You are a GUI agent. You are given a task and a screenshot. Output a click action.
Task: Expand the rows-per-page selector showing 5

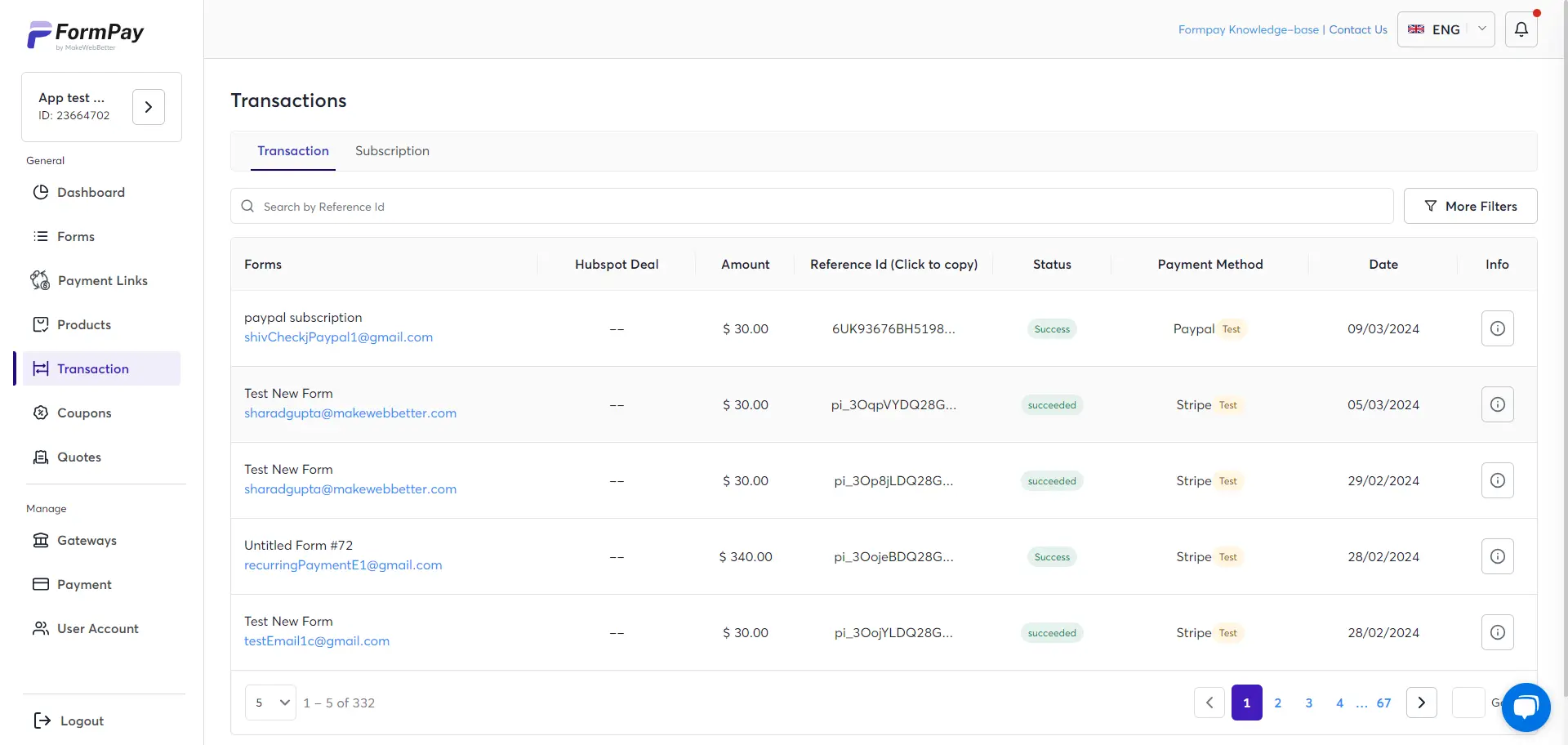click(x=270, y=702)
